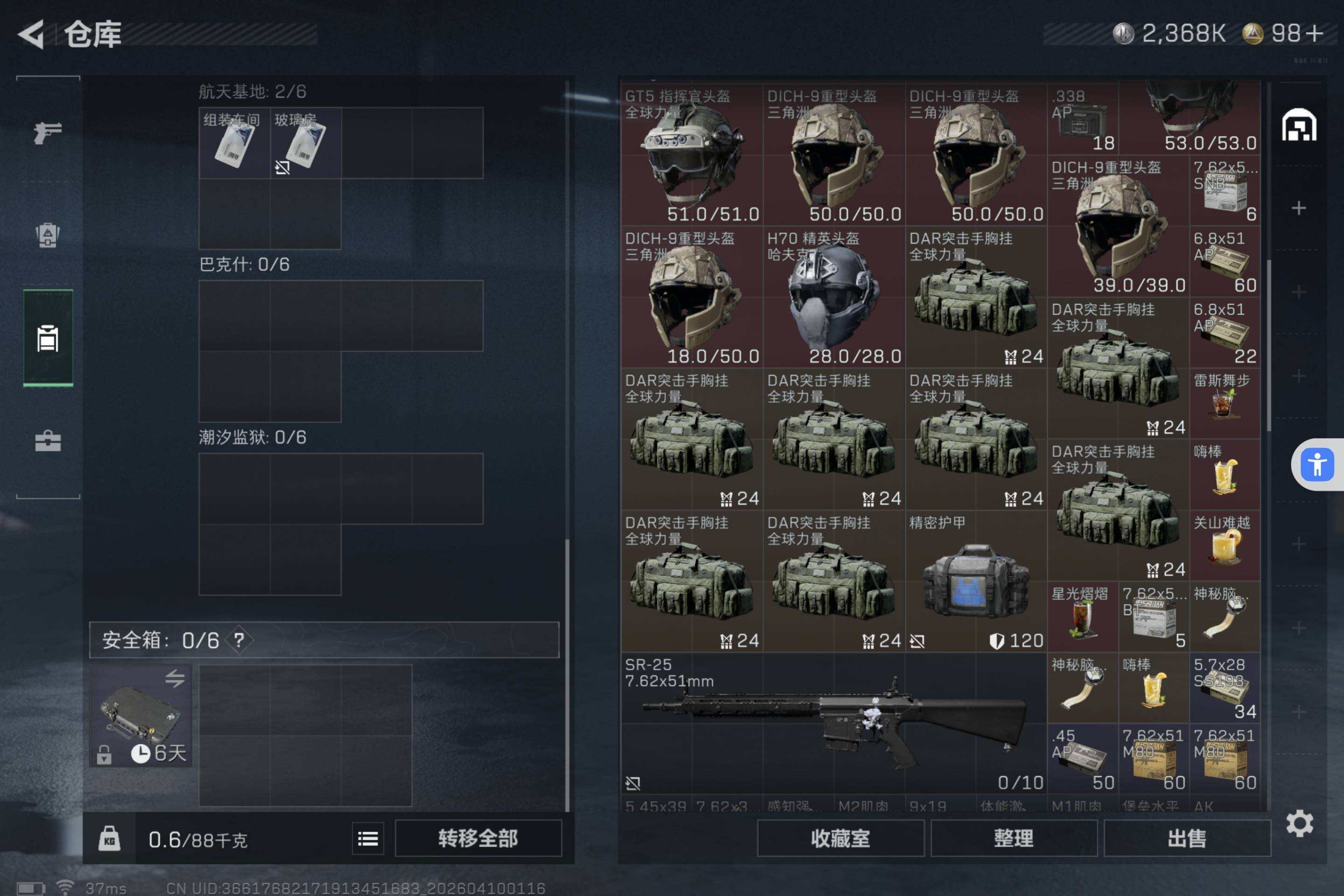Select the SR-25 rifle item

(x=834, y=723)
